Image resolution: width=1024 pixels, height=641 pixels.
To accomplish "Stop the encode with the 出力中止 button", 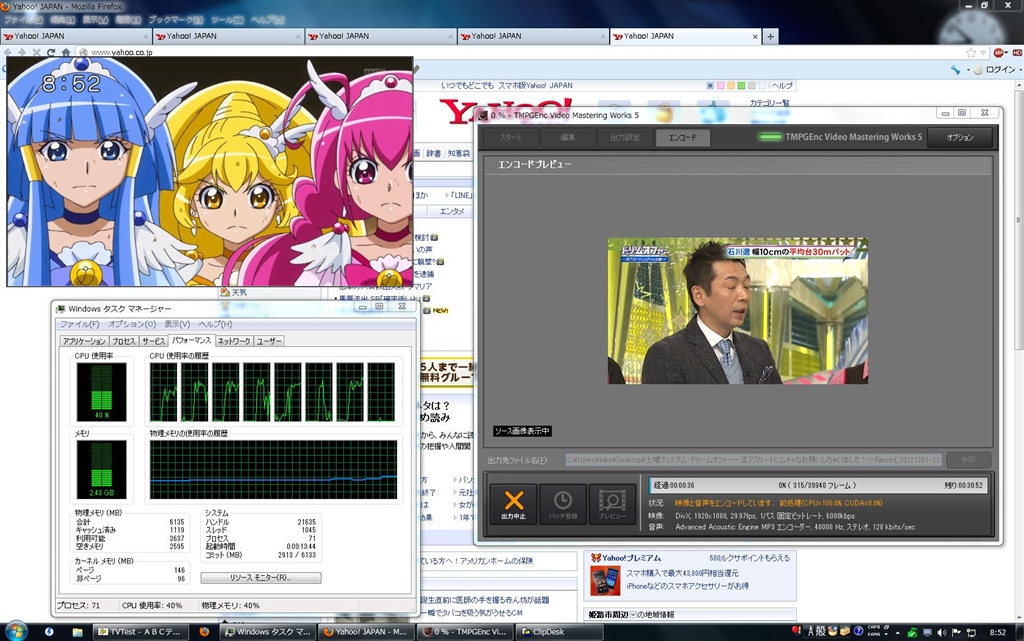I will point(513,503).
